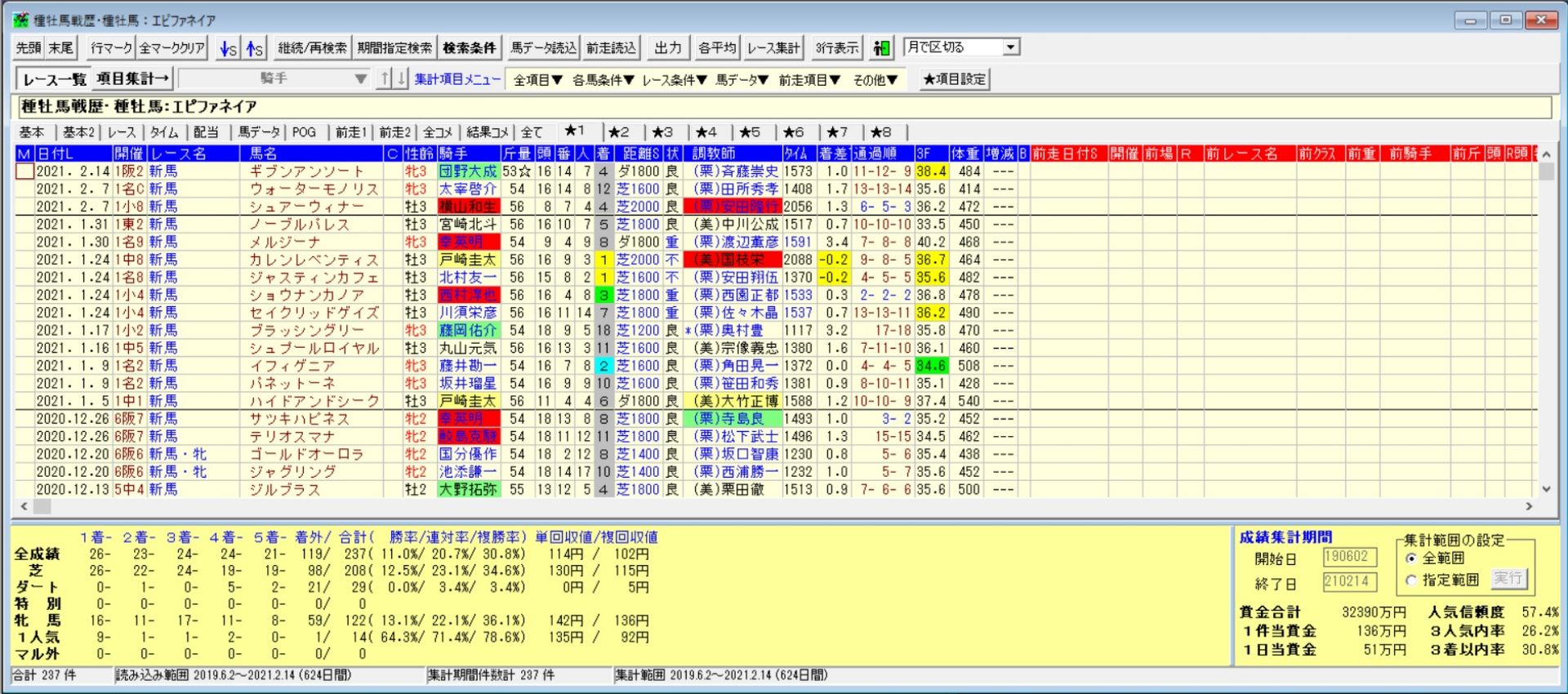Expand the 全項目▼ menu

537,79
